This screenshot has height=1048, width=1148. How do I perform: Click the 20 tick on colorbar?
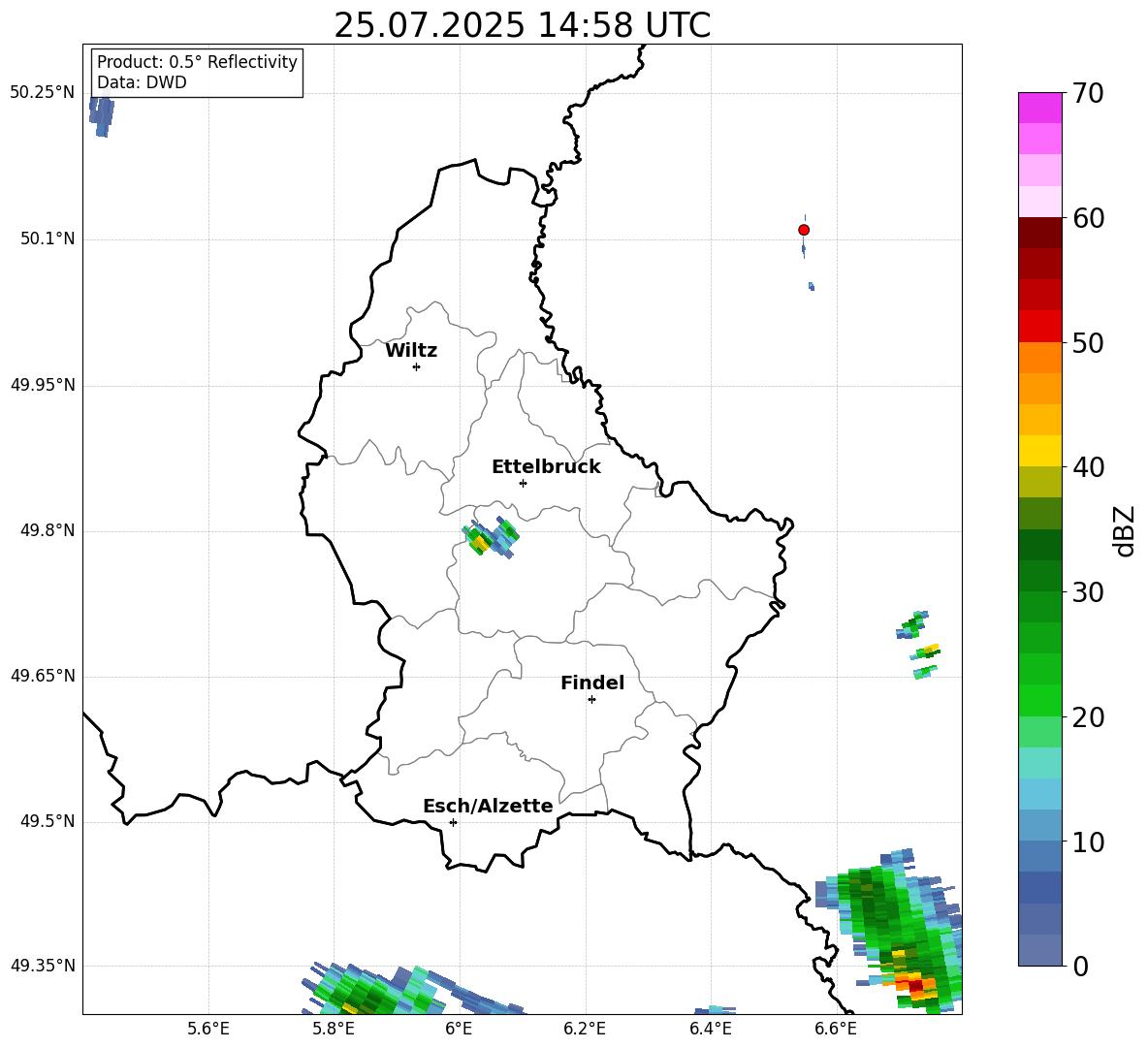[x=1088, y=717]
